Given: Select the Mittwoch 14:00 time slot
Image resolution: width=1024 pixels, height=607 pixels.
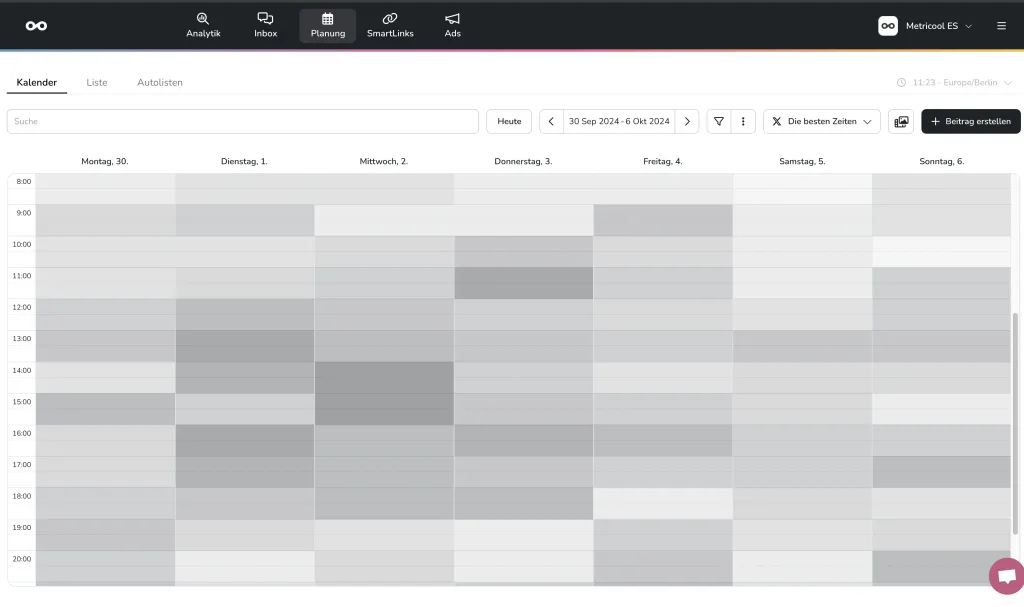Looking at the screenshot, I should click(x=384, y=378).
